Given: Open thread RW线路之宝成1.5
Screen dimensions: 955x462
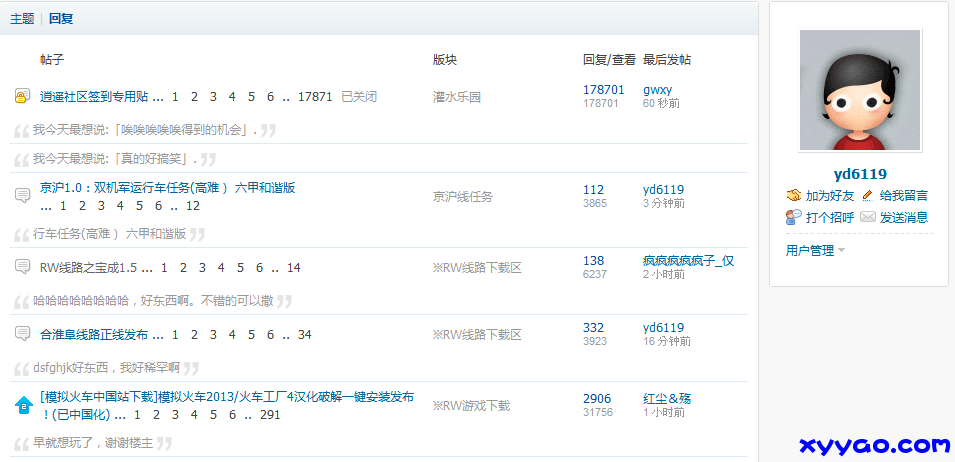Looking at the screenshot, I should click(88, 268).
